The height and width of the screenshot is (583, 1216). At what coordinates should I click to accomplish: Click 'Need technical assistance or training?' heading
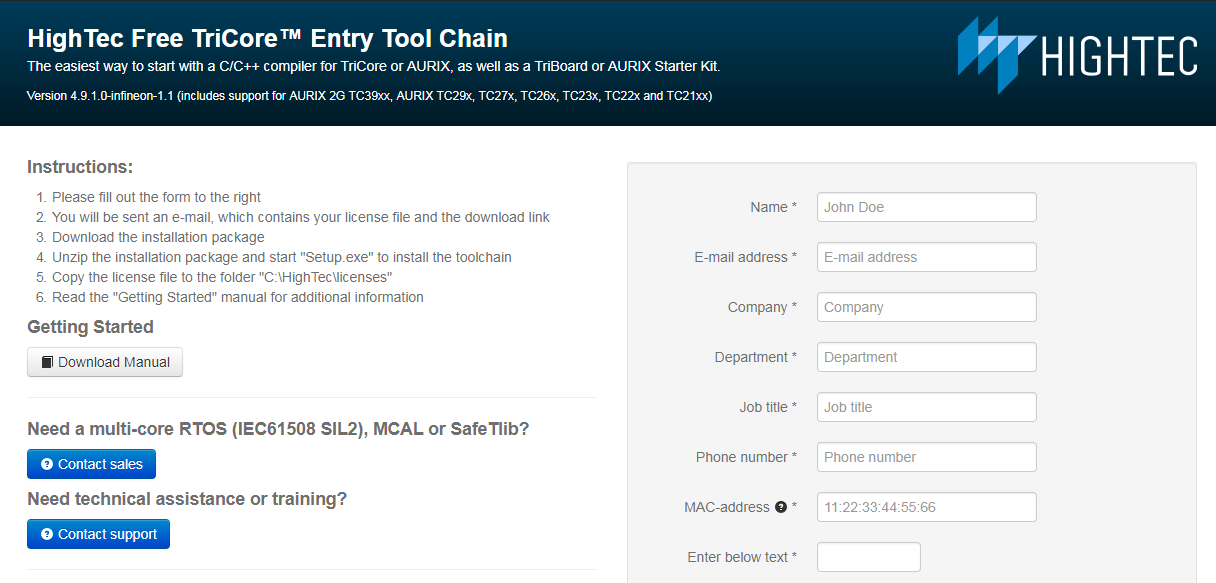click(x=187, y=499)
